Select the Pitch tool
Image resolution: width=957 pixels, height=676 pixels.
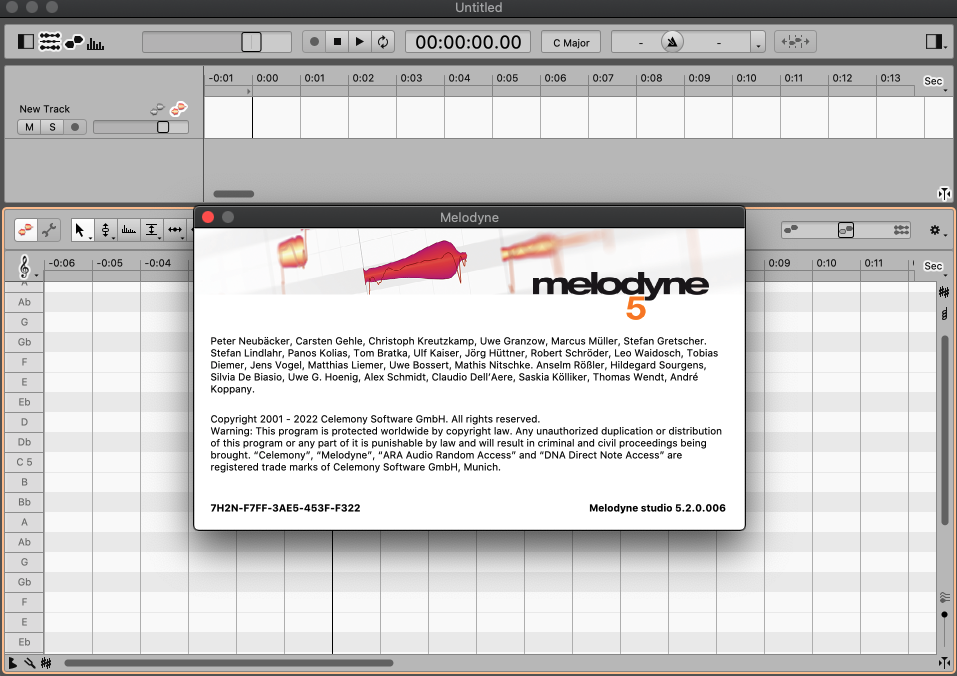105,229
